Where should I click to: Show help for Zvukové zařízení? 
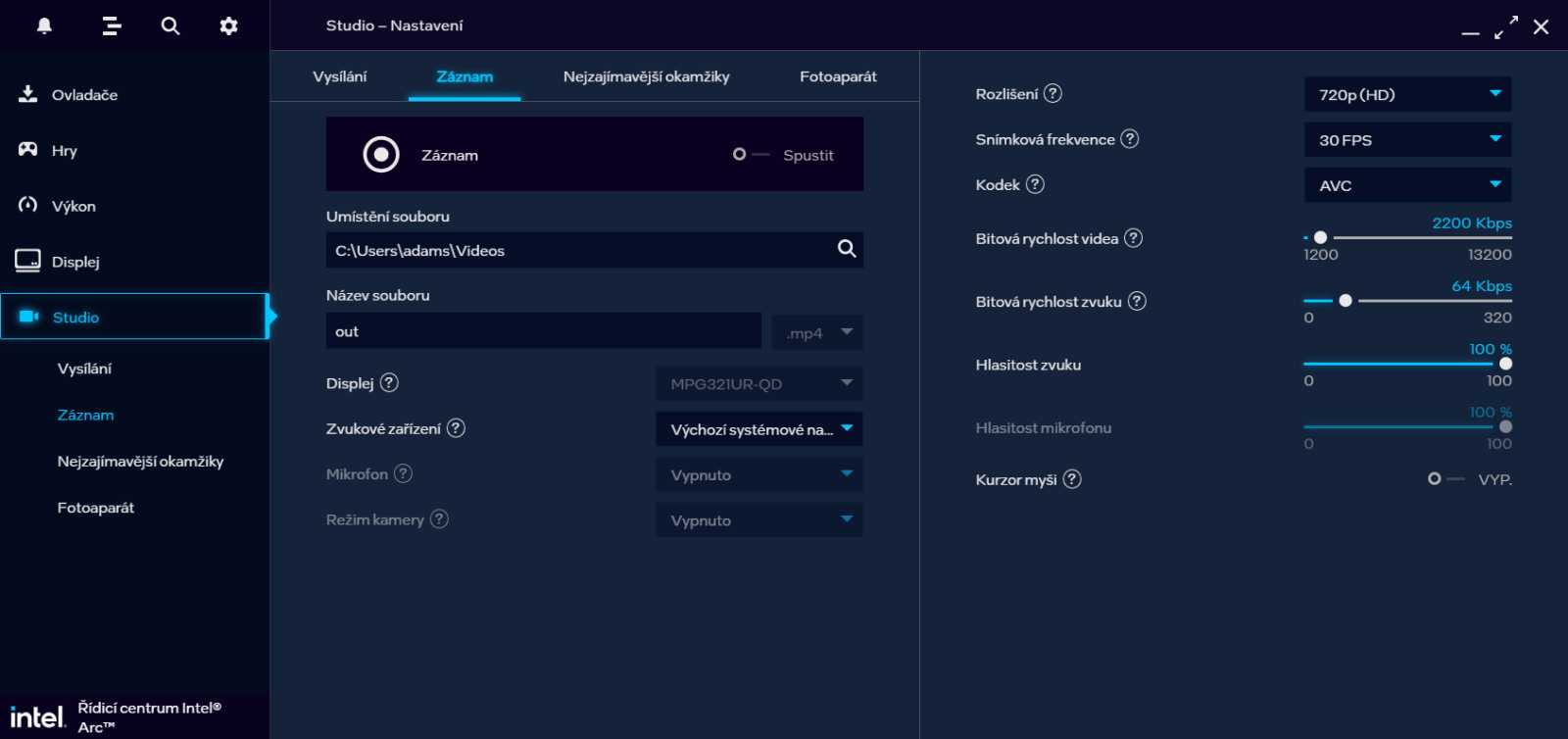click(x=456, y=428)
